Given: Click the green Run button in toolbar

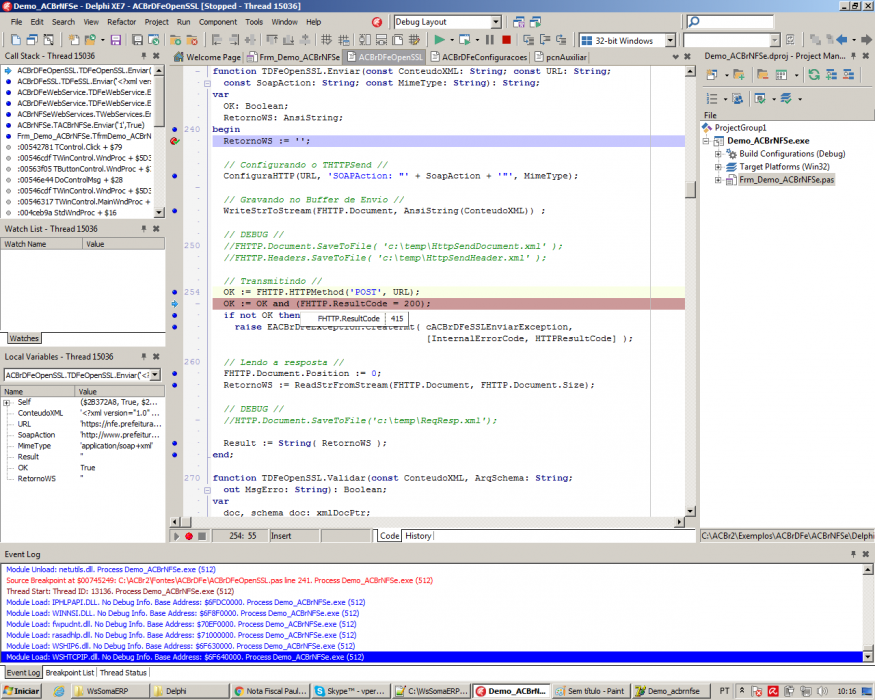Looking at the screenshot, I should click(439, 40).
